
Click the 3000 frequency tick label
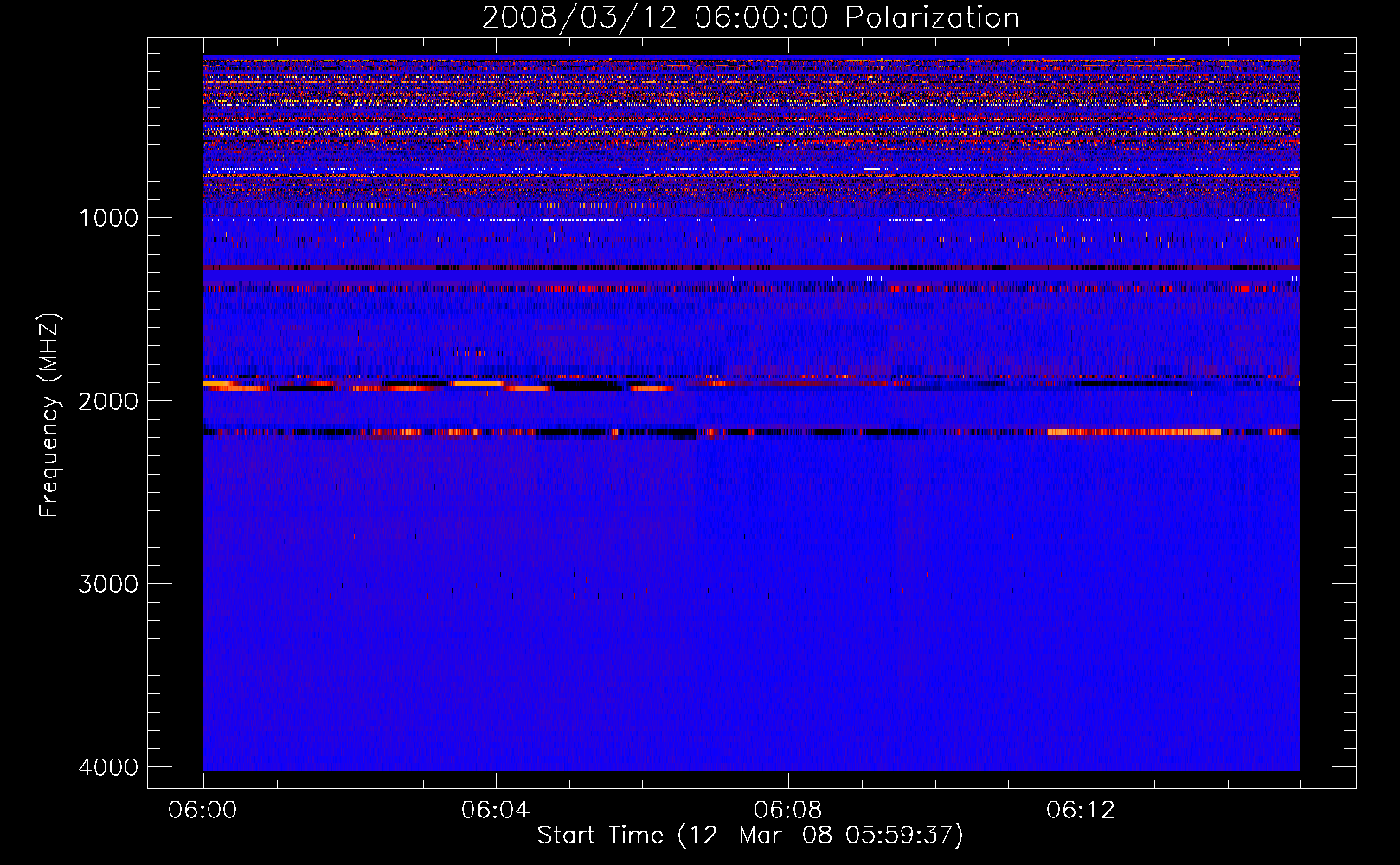109,584
